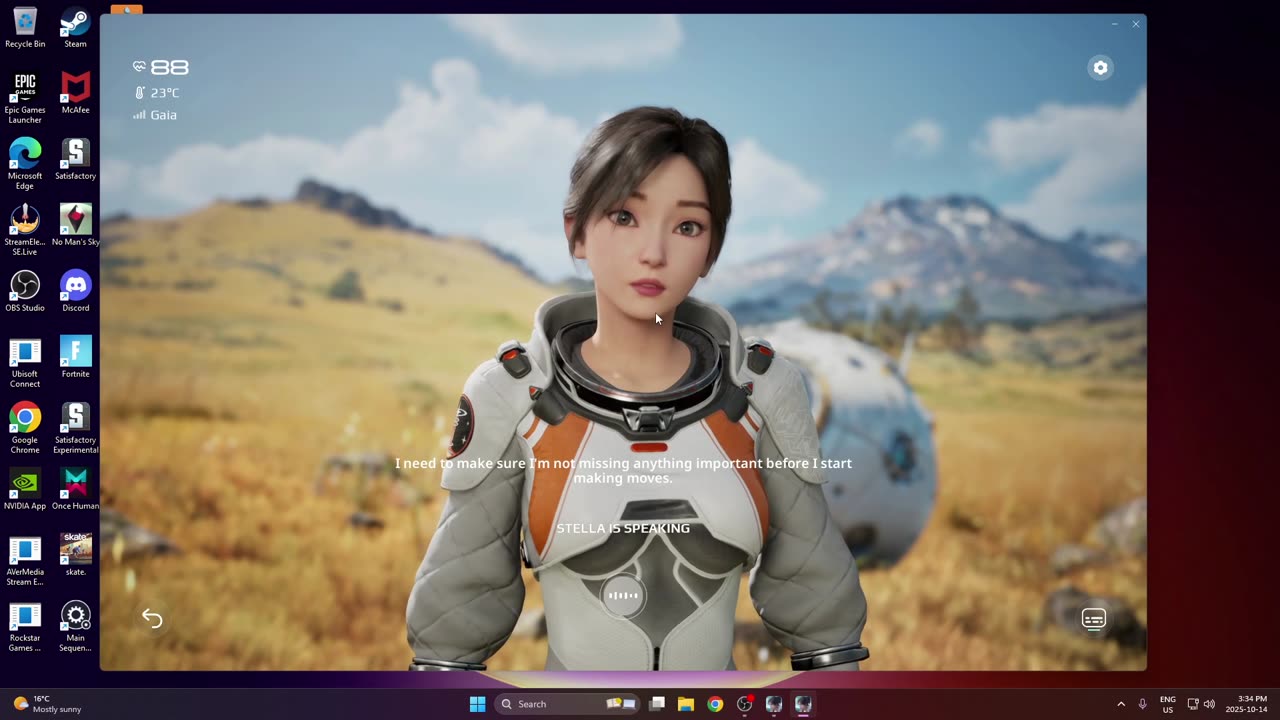
Task: Close the Stella app window
Action: [x=1136, y=24]
